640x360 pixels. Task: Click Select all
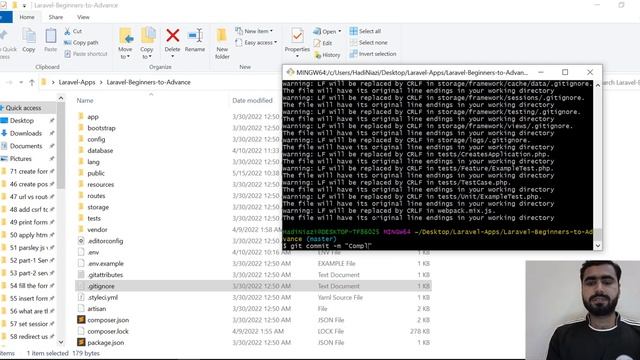click(365, 31)
